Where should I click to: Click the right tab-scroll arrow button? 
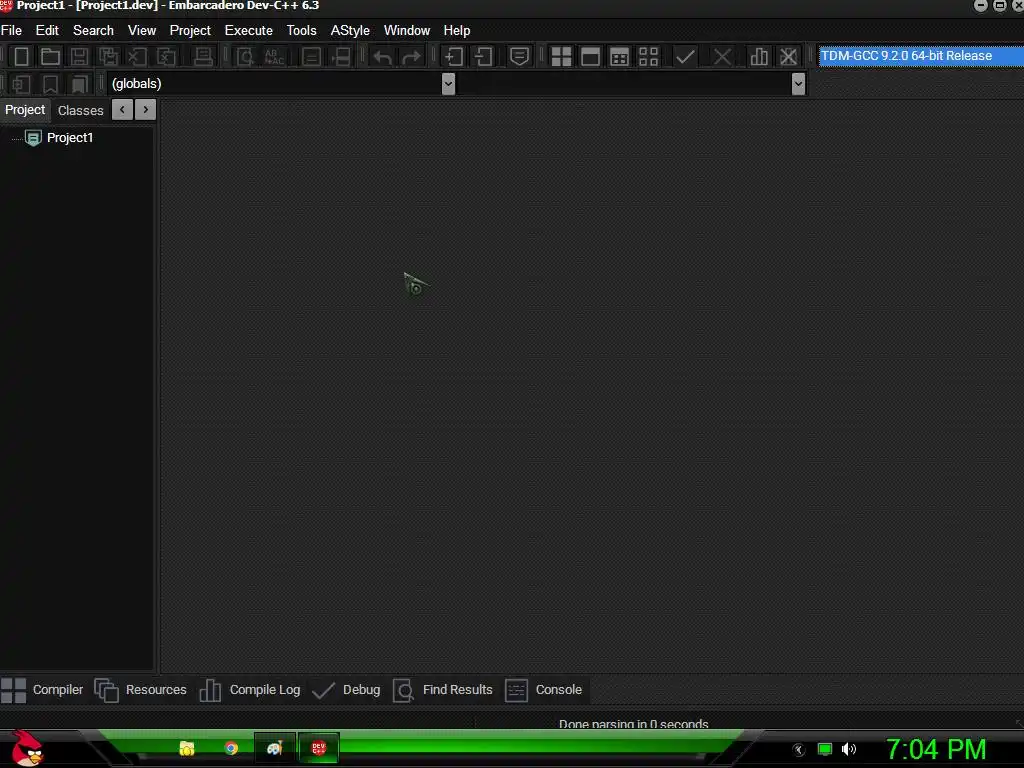tap(146, 110)
